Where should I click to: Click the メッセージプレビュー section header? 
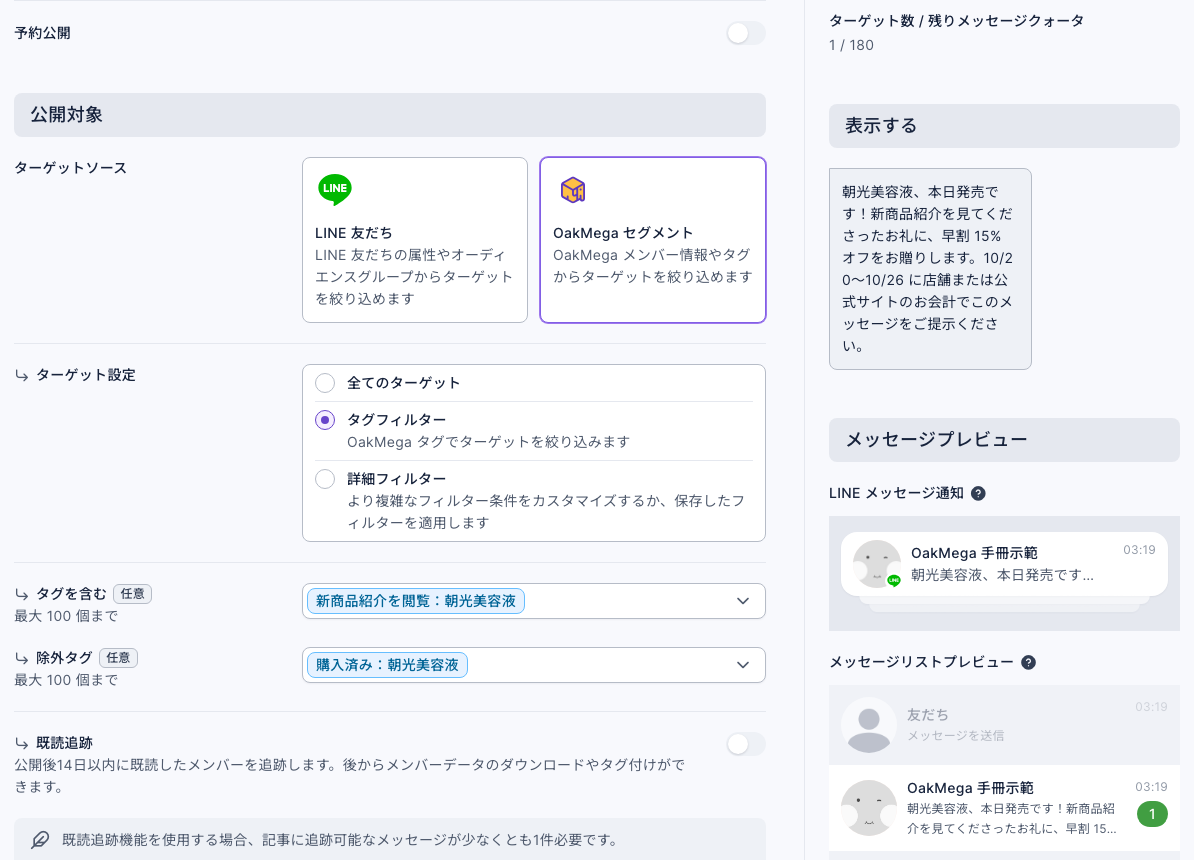click(1004, 440)
